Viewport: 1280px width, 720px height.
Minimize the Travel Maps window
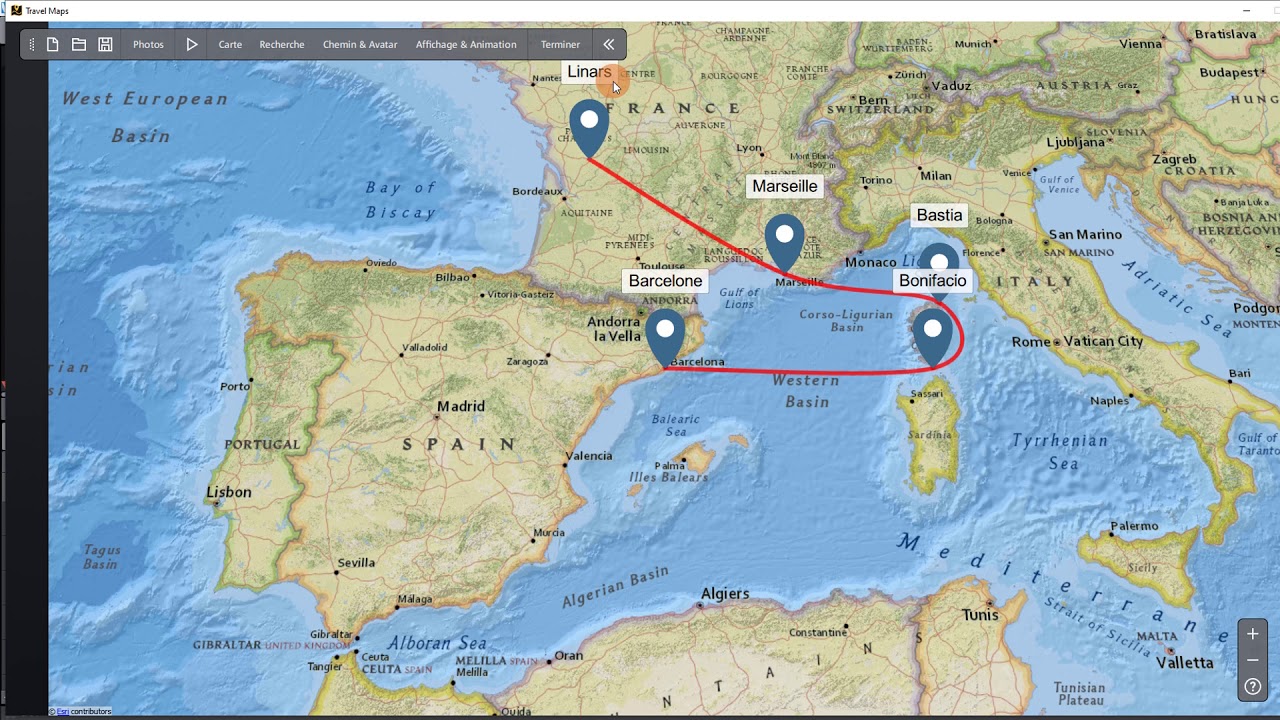[x=1246, y=10]
